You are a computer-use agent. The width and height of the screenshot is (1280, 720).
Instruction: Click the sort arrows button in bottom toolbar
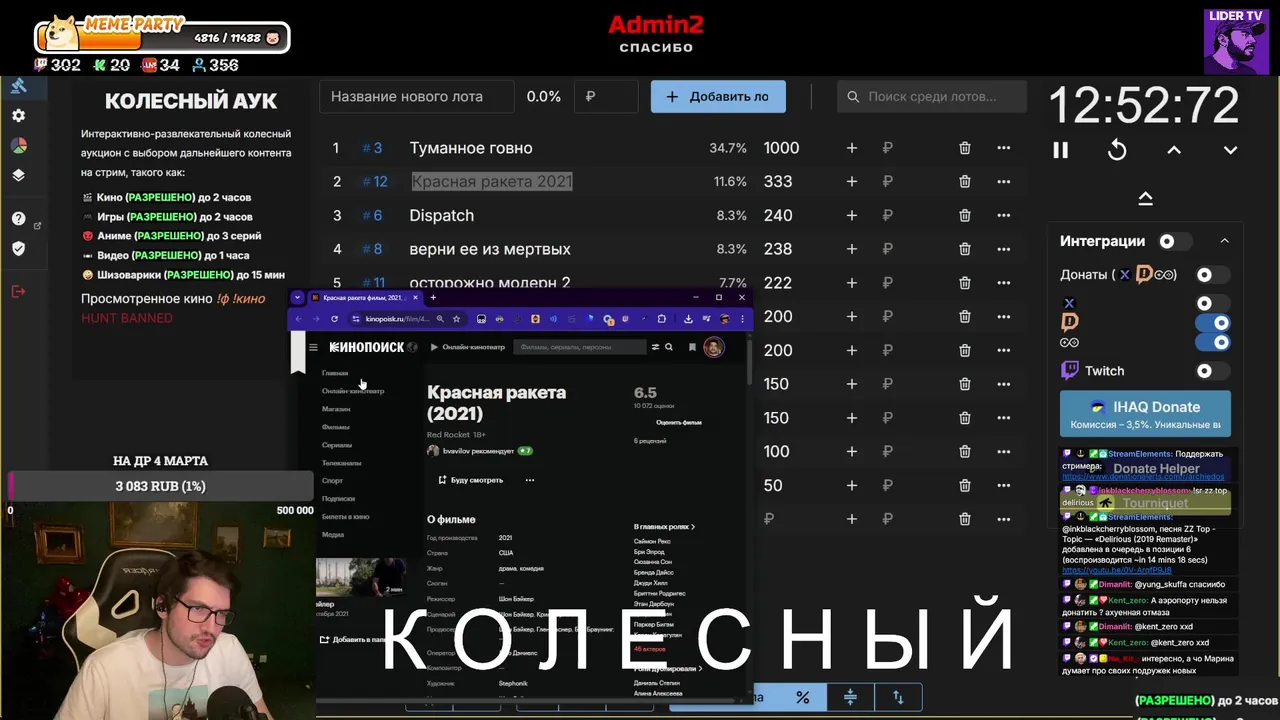(x=898, y=697)
